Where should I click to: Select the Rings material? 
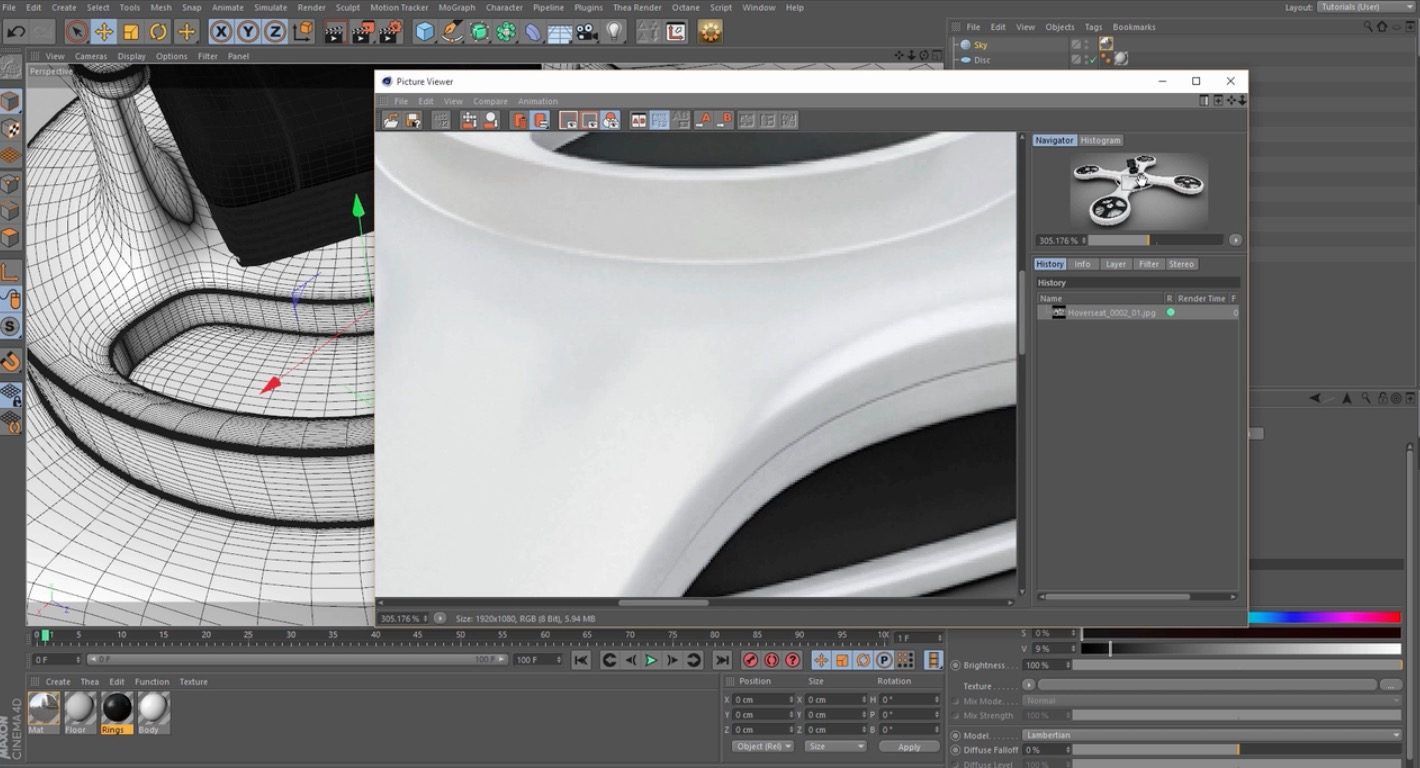116,712
